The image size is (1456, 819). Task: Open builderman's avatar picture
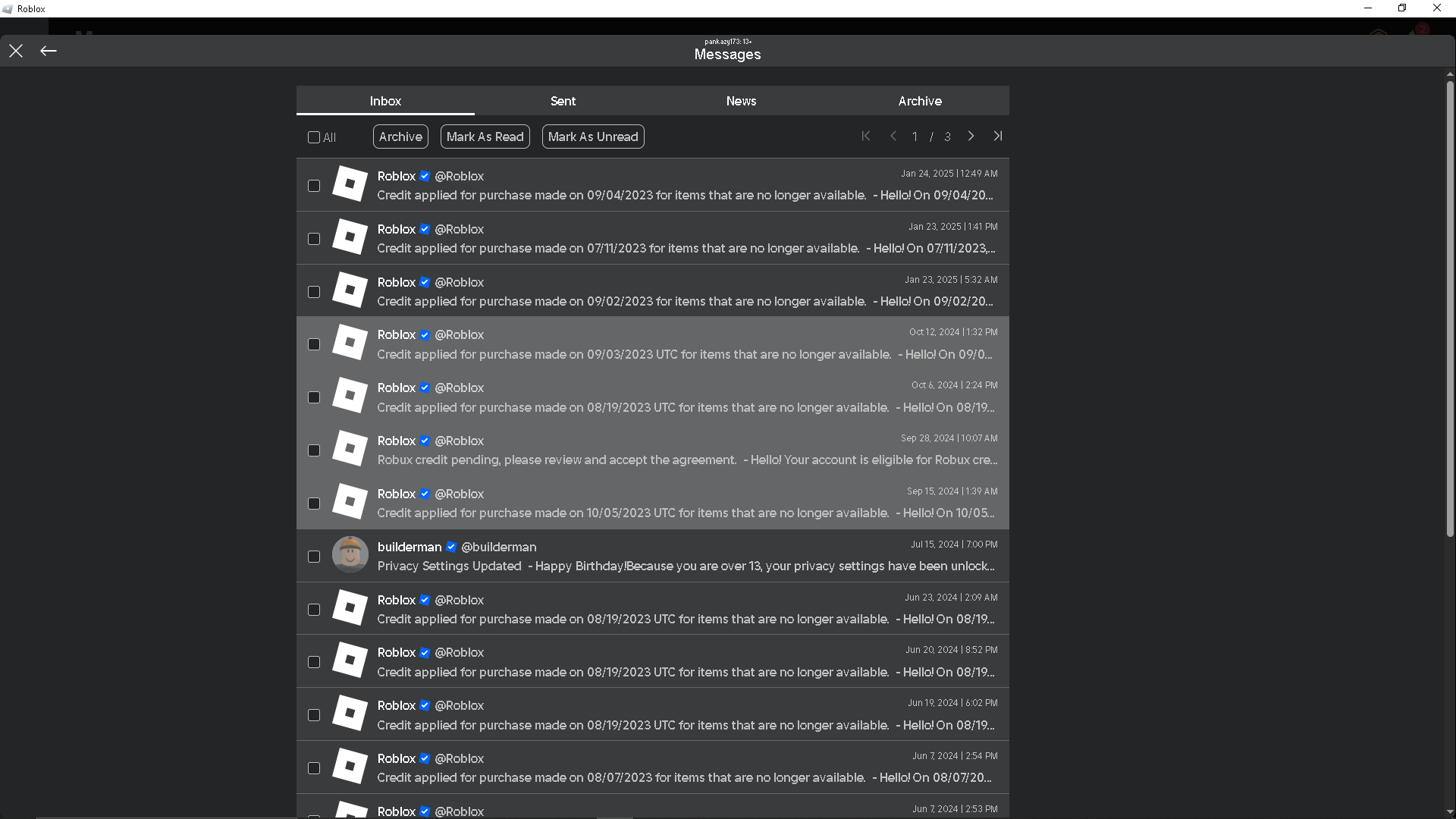point(350,555)
